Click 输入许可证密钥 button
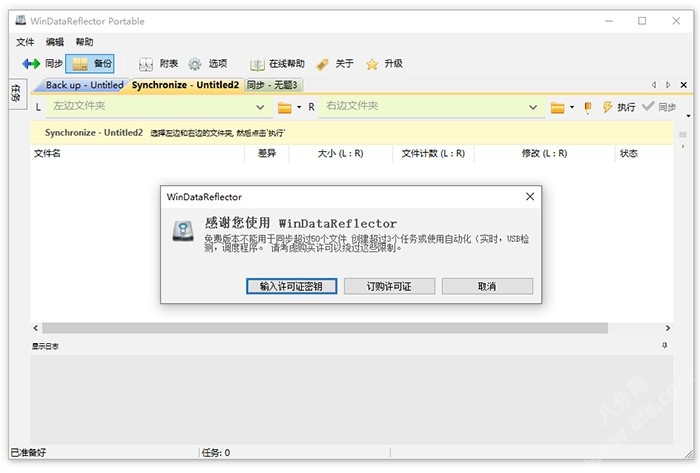 point(292,286)
